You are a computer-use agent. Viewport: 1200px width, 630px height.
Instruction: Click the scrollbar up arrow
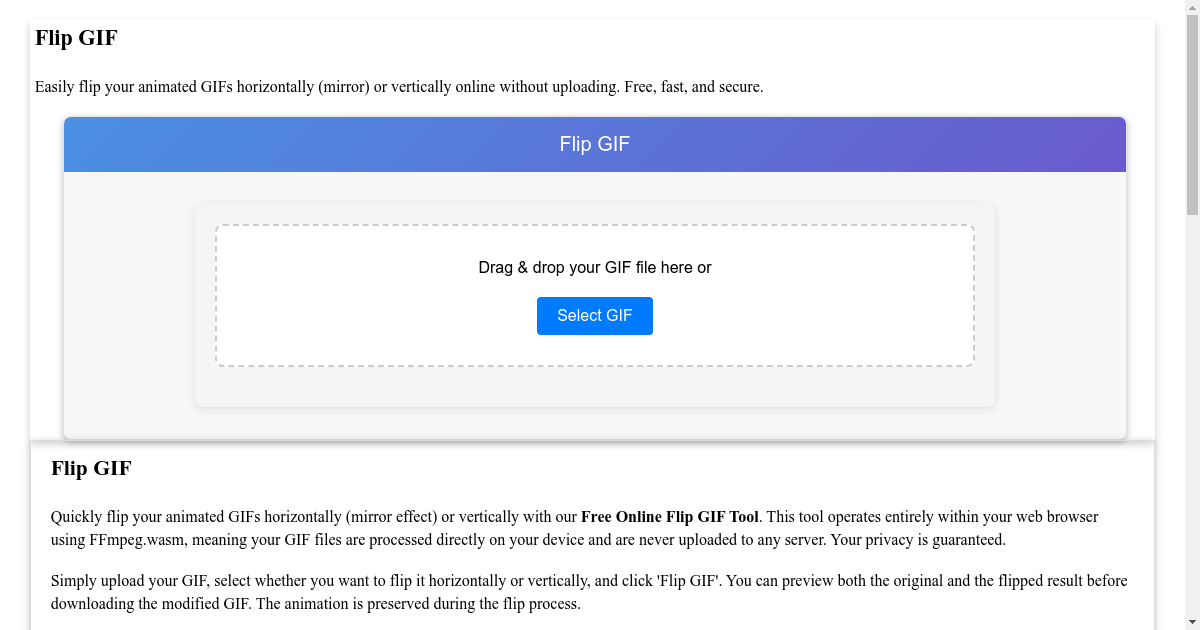[x=1191, y=8]
